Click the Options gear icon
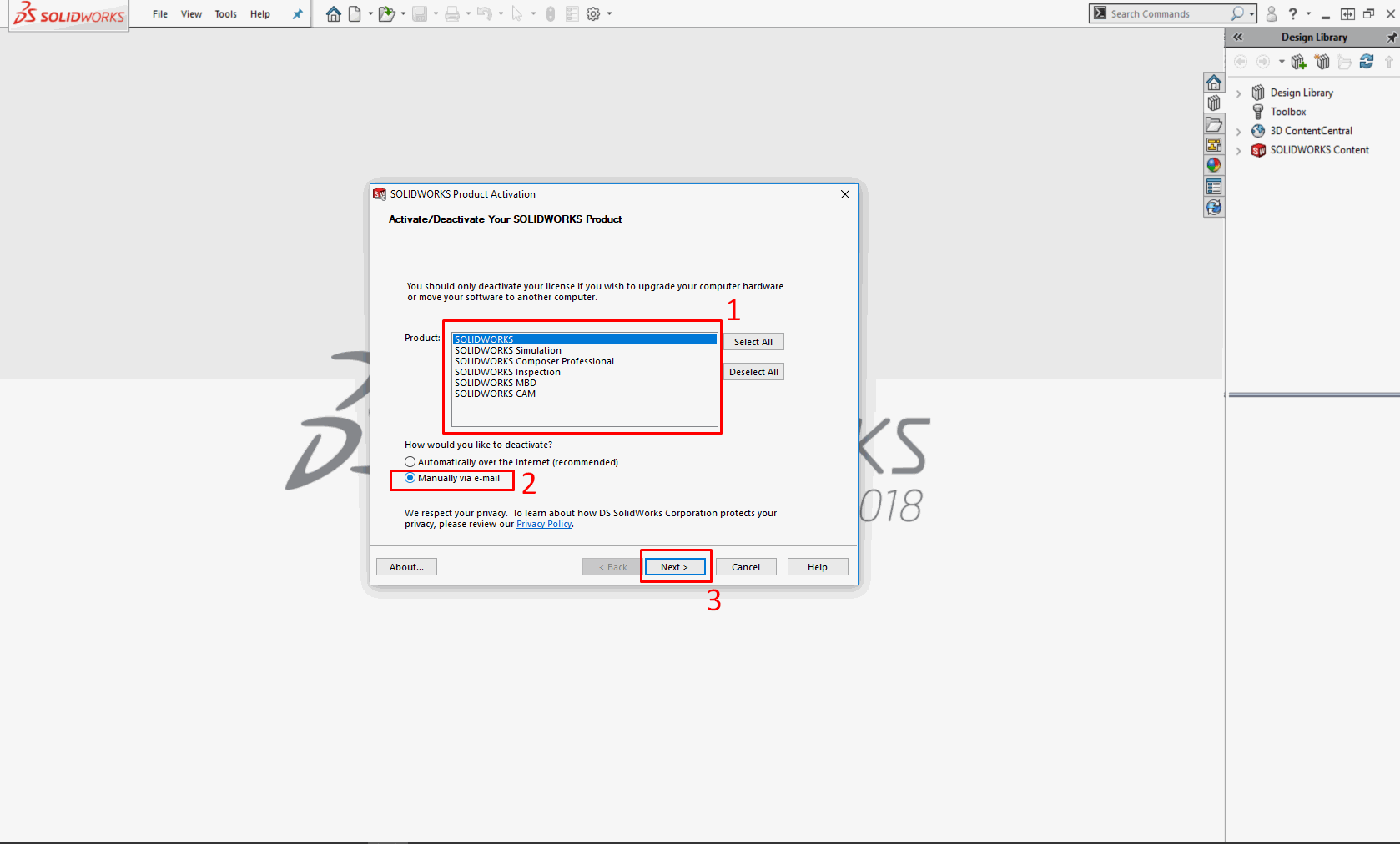The width and height of the screenshot is (1400, 844). click(593, 14)
